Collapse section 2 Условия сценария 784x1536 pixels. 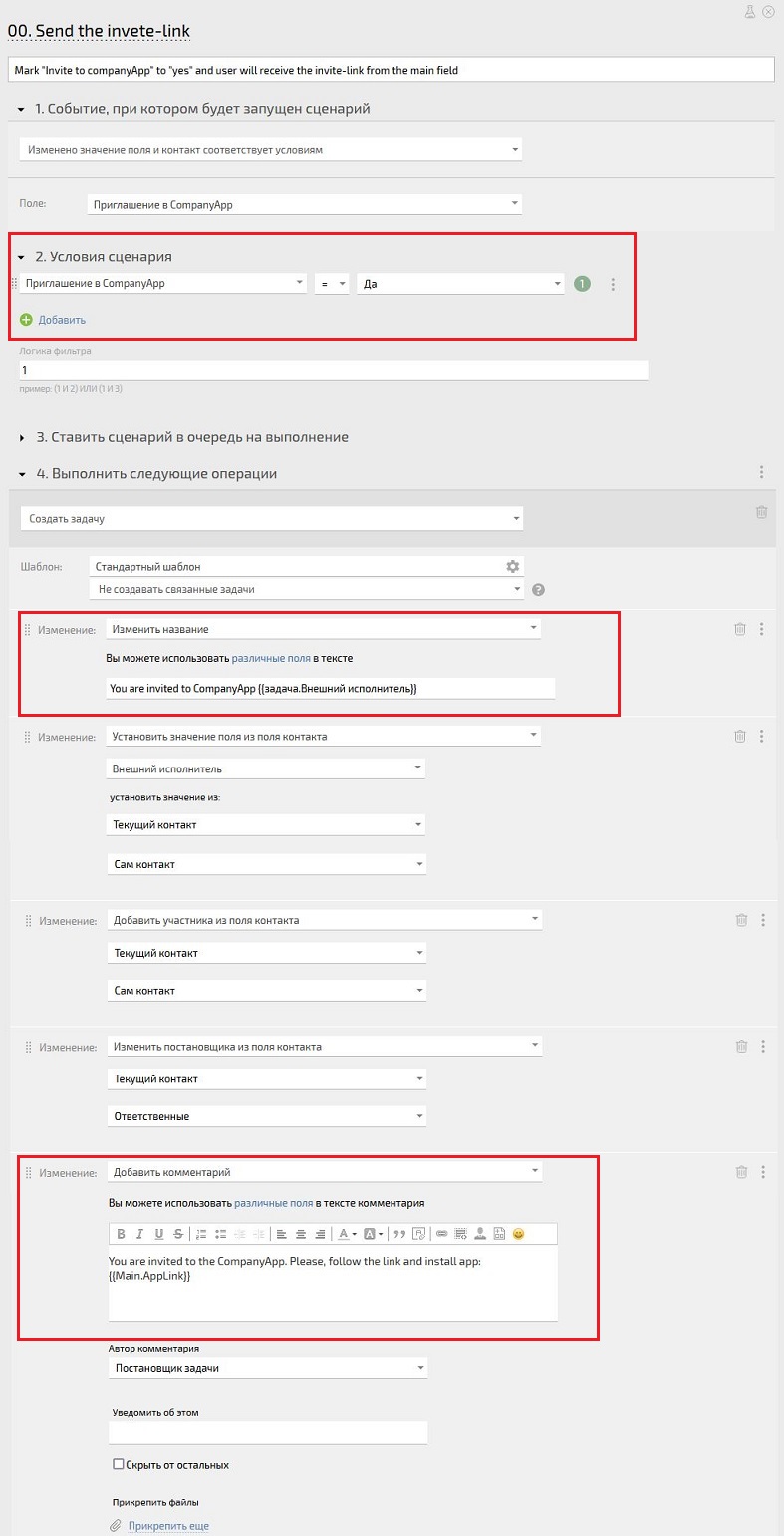21,257
